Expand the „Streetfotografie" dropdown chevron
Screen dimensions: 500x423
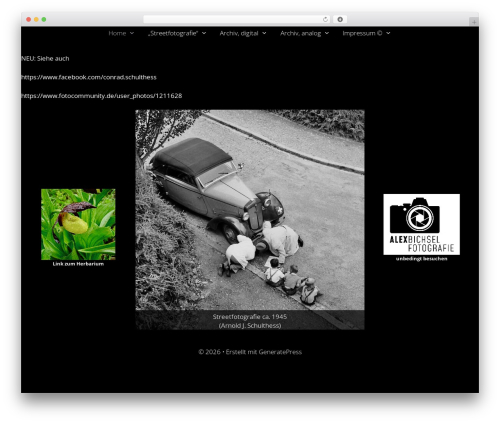coord(204,33)
